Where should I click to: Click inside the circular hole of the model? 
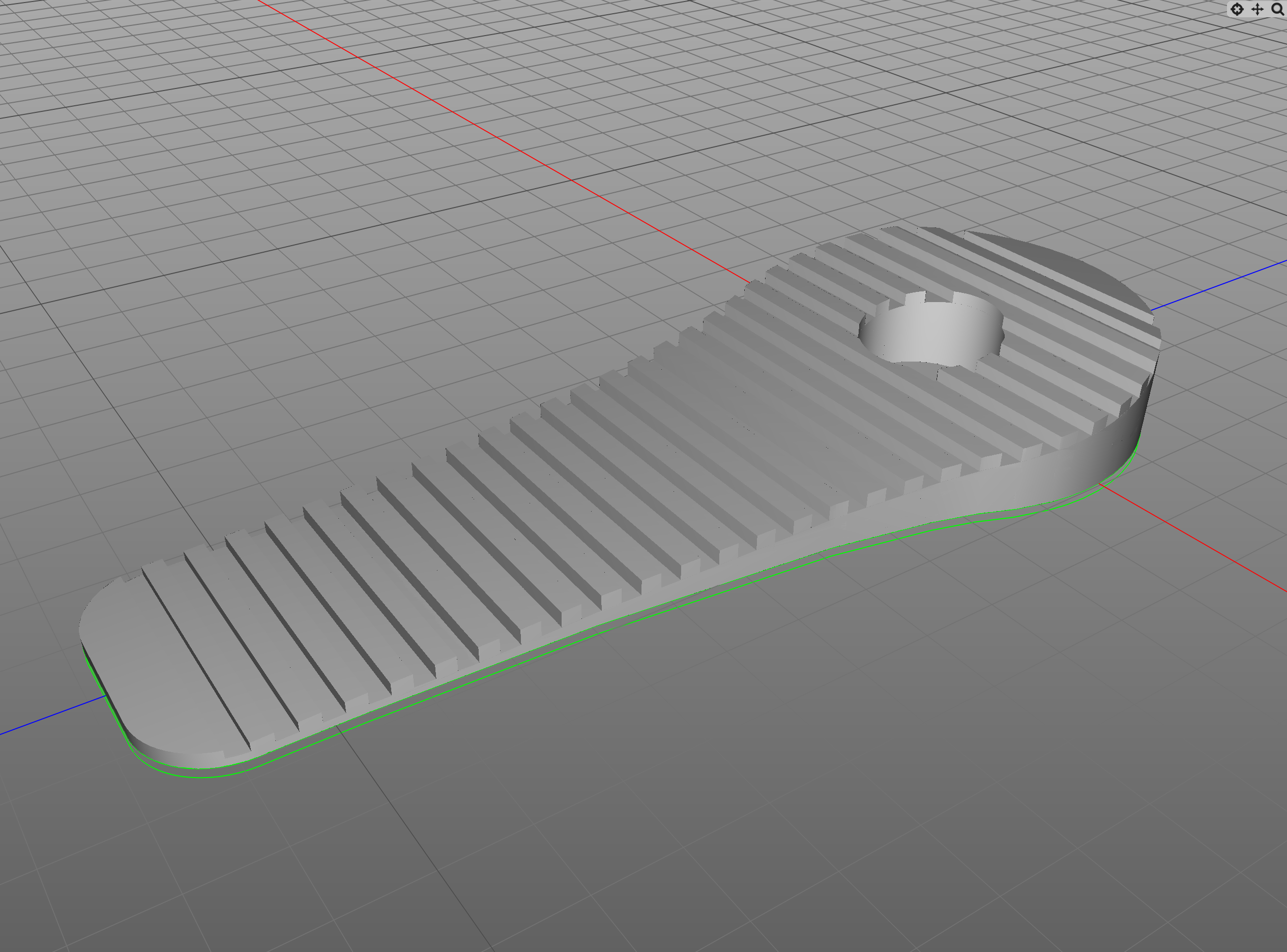[932, 333]
